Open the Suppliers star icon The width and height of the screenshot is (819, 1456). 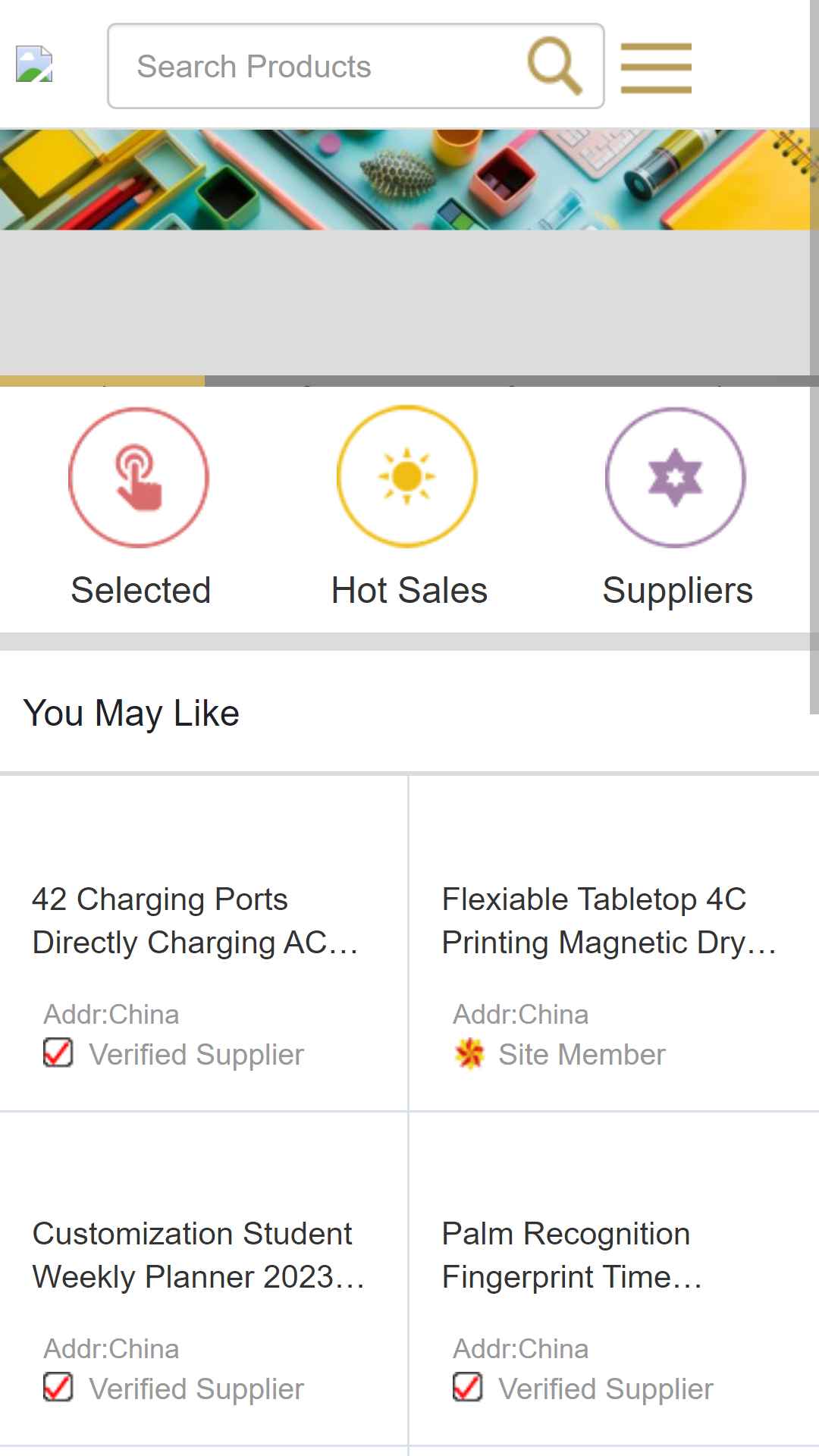(676, 477)
